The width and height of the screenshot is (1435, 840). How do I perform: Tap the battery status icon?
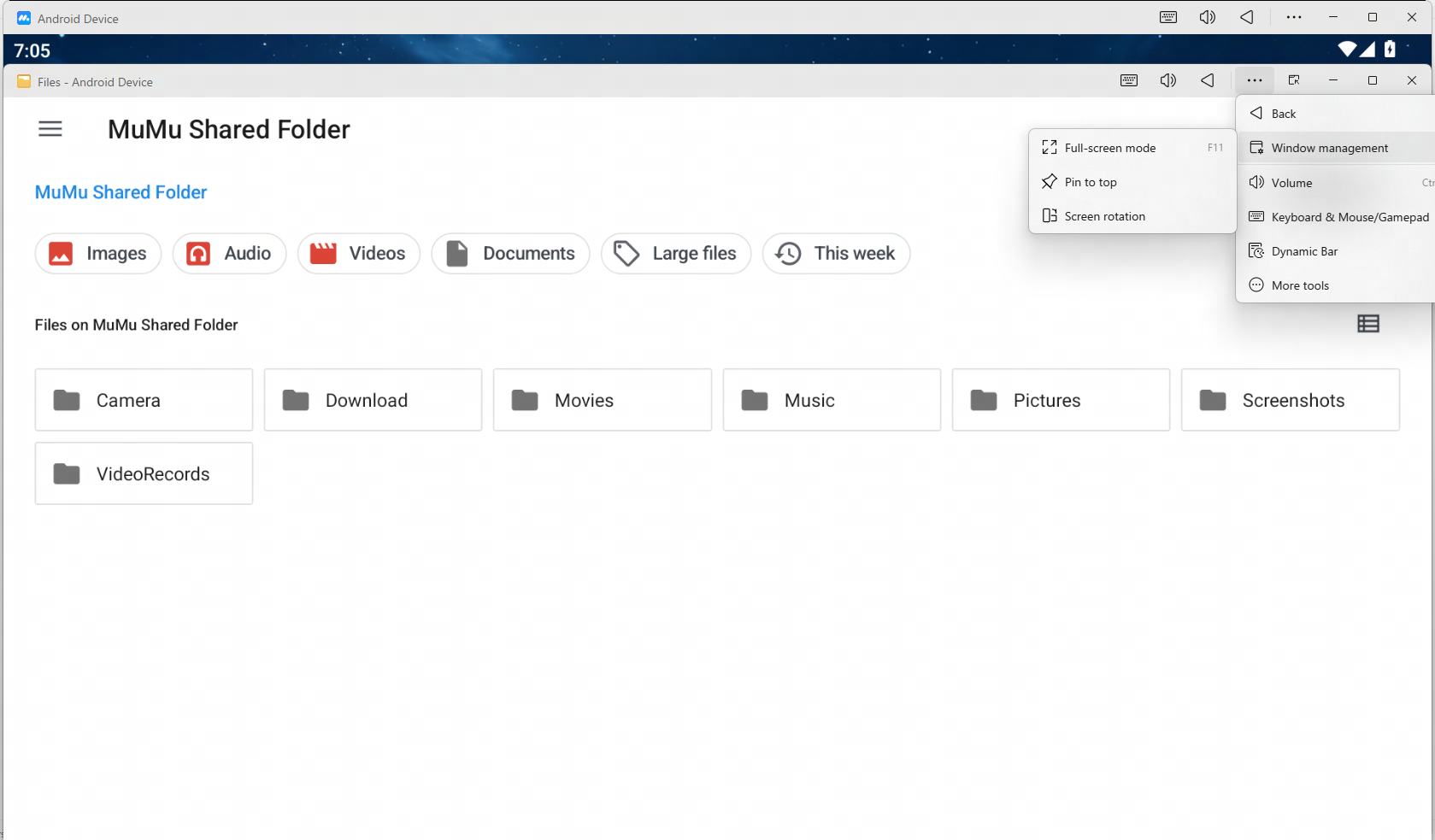pyautogui.click(x=1391, y=50)
